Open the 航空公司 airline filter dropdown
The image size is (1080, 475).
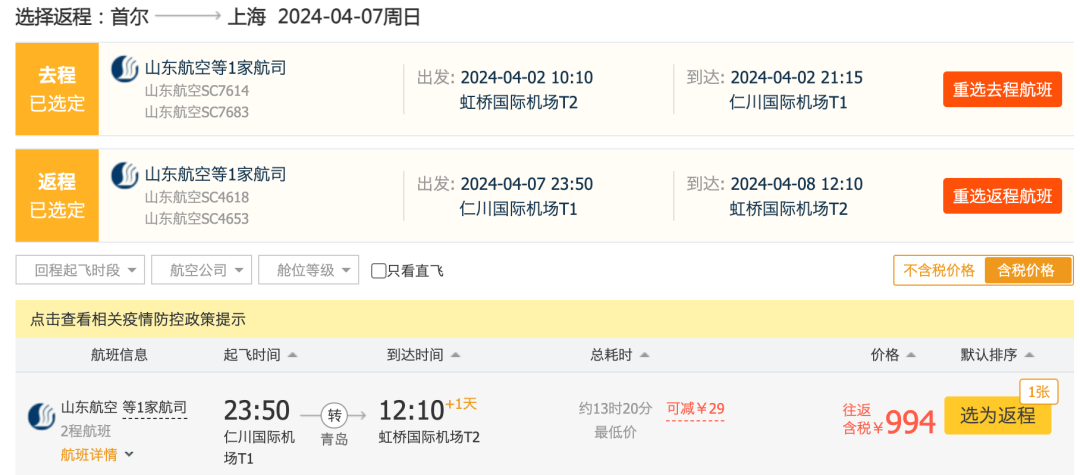tap(201, 270)
